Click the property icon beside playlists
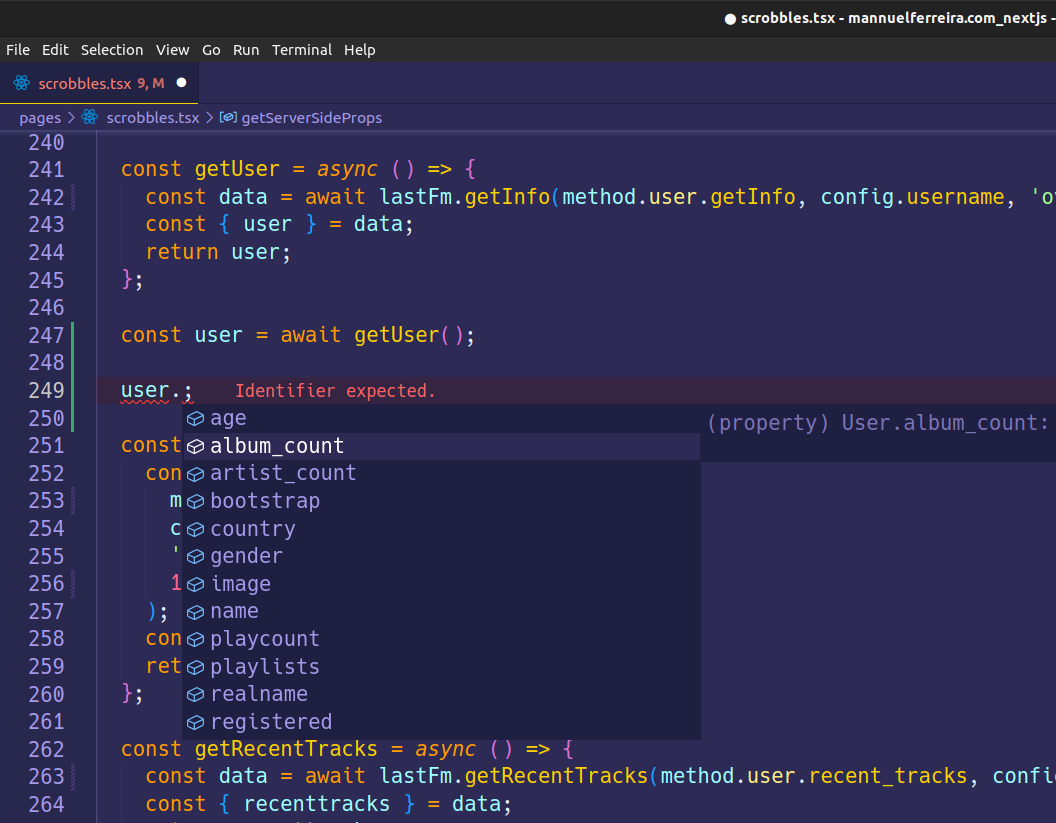1056x823 pixels. pyautogui.click(x=195, y=667)
